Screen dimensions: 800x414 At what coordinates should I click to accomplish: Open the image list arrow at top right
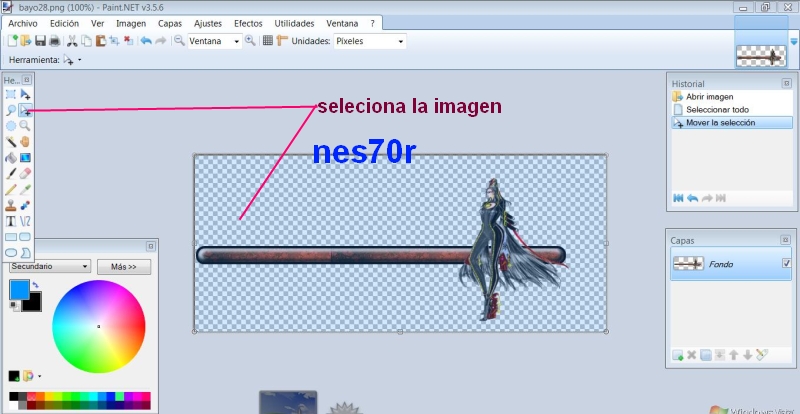(793, 41)
